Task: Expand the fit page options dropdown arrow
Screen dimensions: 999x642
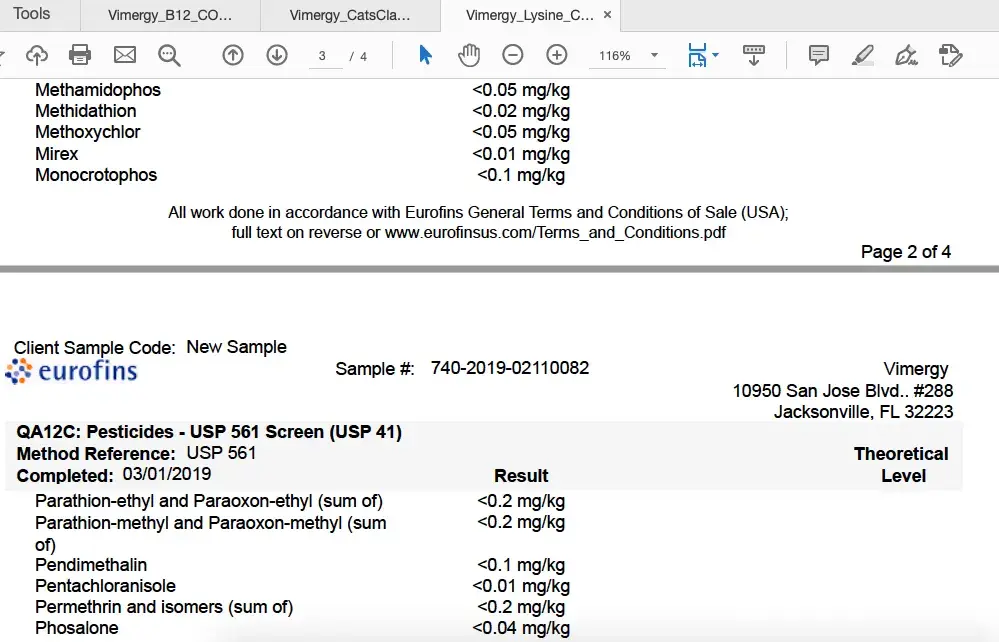Action: pyautogui.click(x=716, y=56)
